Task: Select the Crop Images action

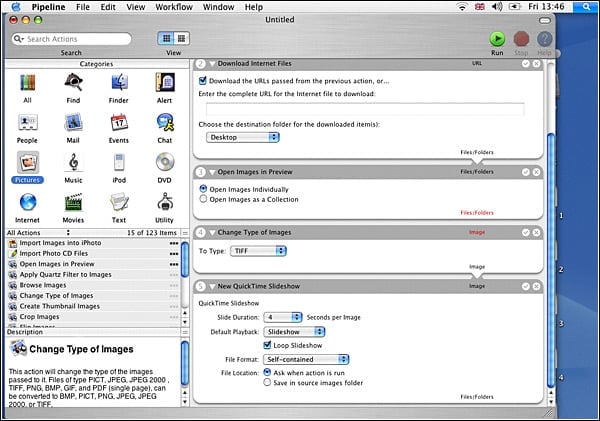Action: [x=93, y=317]
